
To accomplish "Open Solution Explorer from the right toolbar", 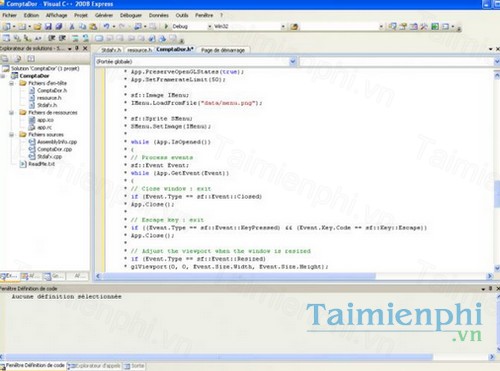I will (x=392, y=26).
